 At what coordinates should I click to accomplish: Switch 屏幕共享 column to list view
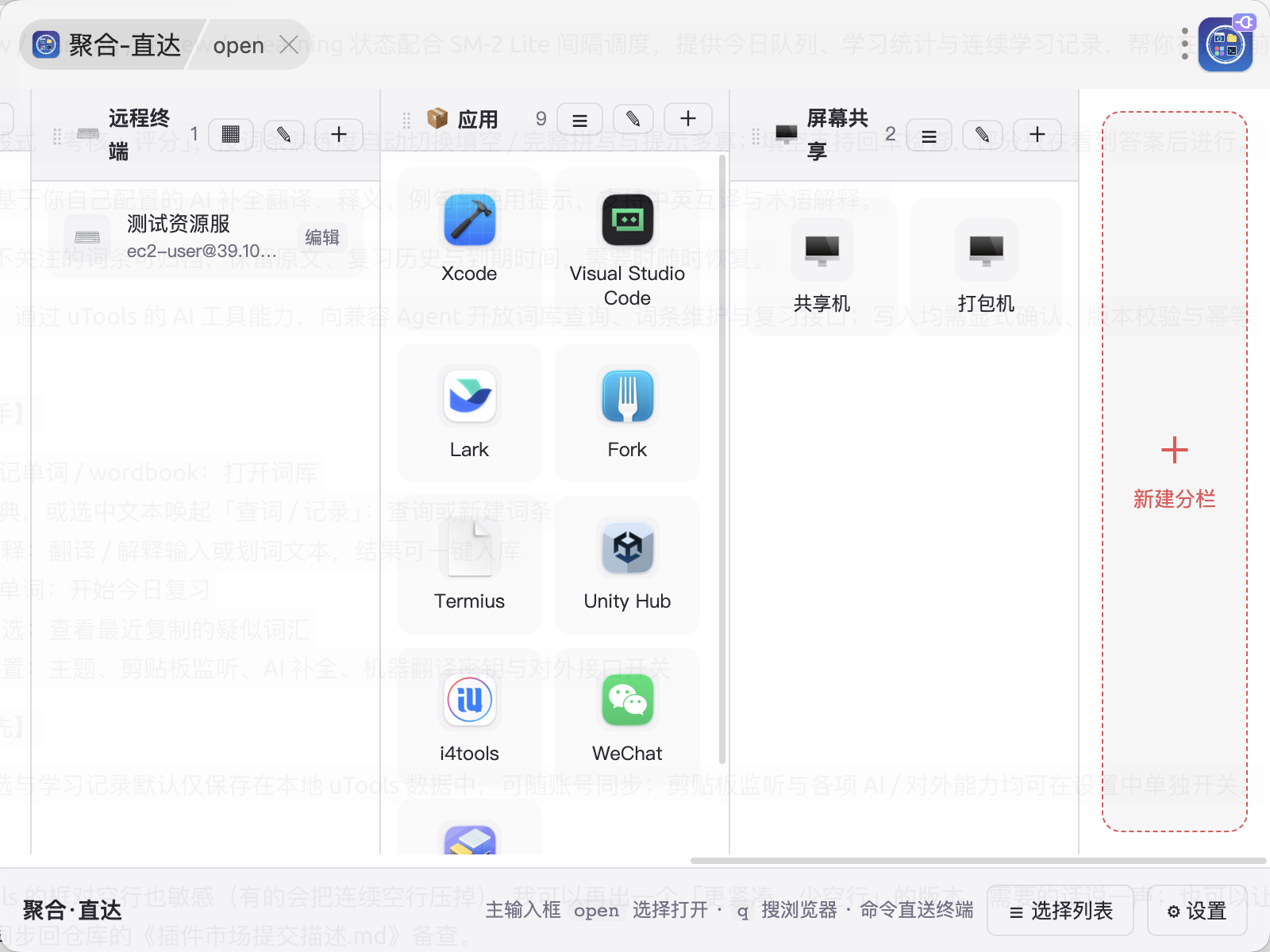(x=929, y=135)
